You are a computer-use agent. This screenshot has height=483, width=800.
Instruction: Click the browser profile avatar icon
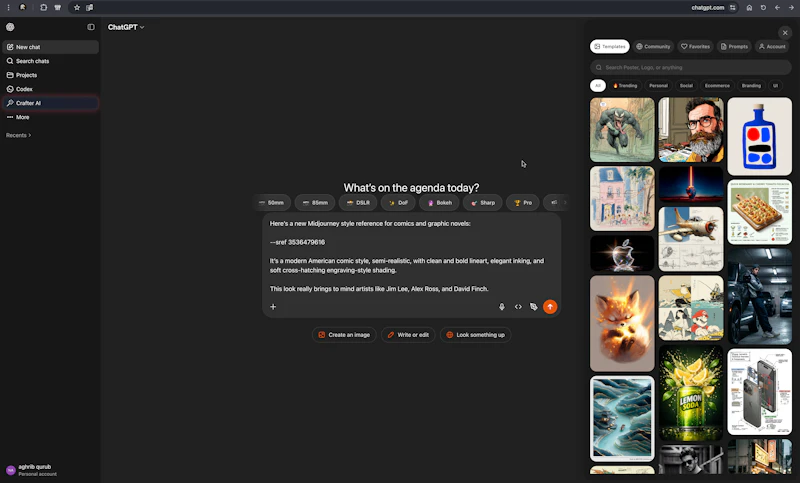(23, 8)
